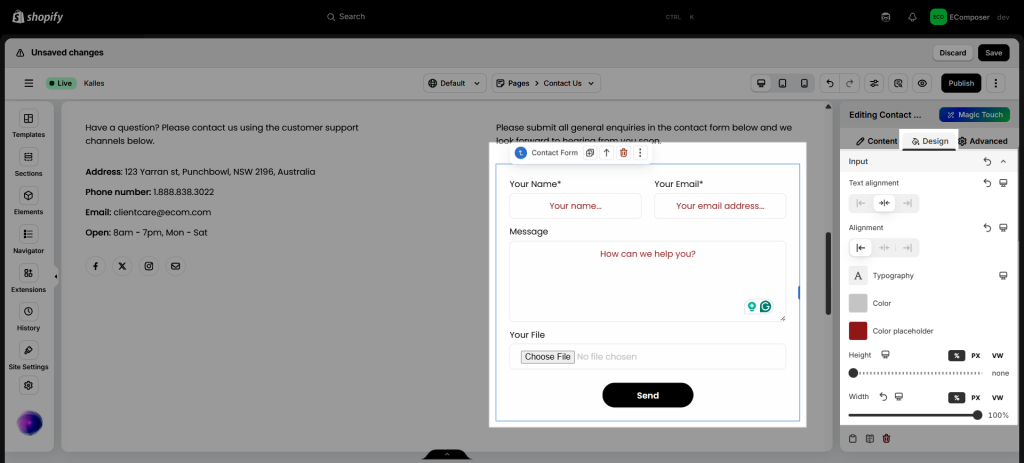Delete the Contact Form element via trash icon
Viewport: 1024px width, 463px height.
pyautogui.click(x=623, y=153)
